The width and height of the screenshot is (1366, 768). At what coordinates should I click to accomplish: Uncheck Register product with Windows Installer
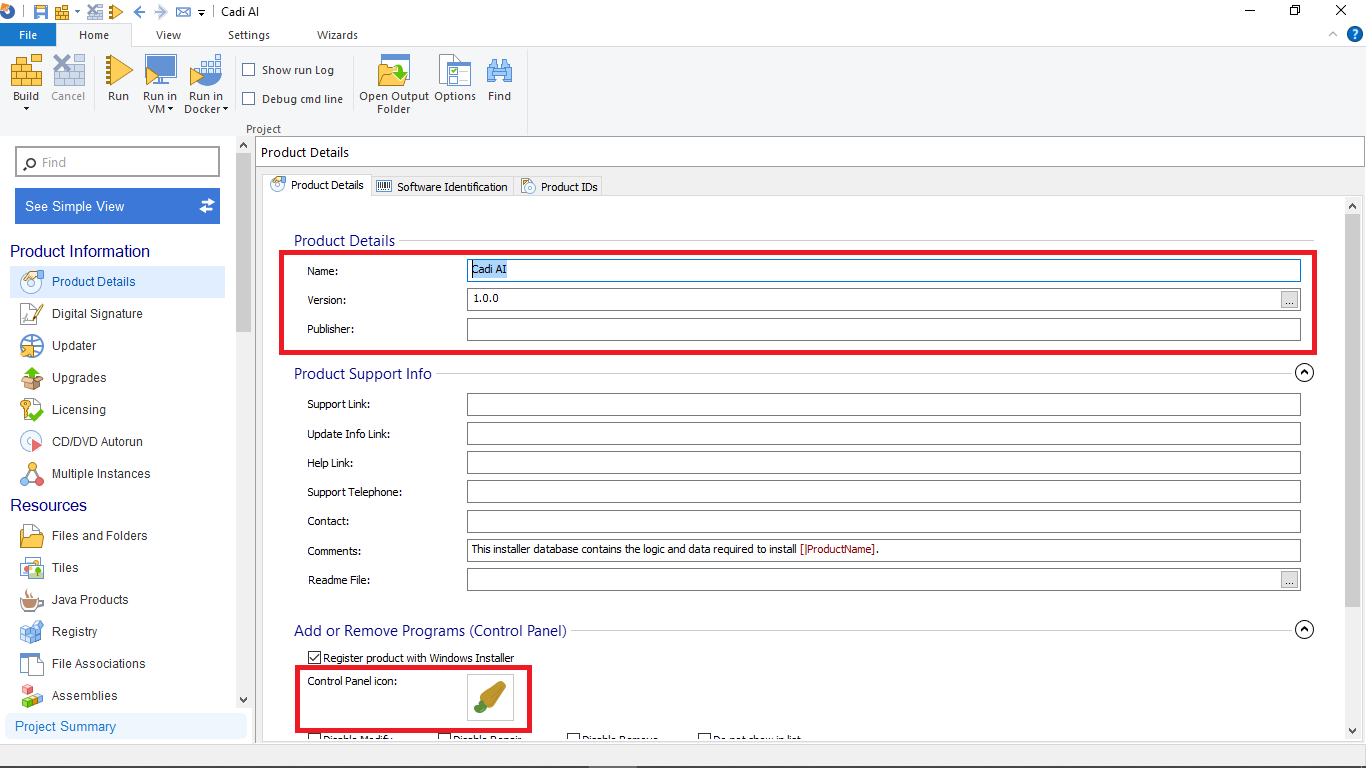tap(315, 658)
